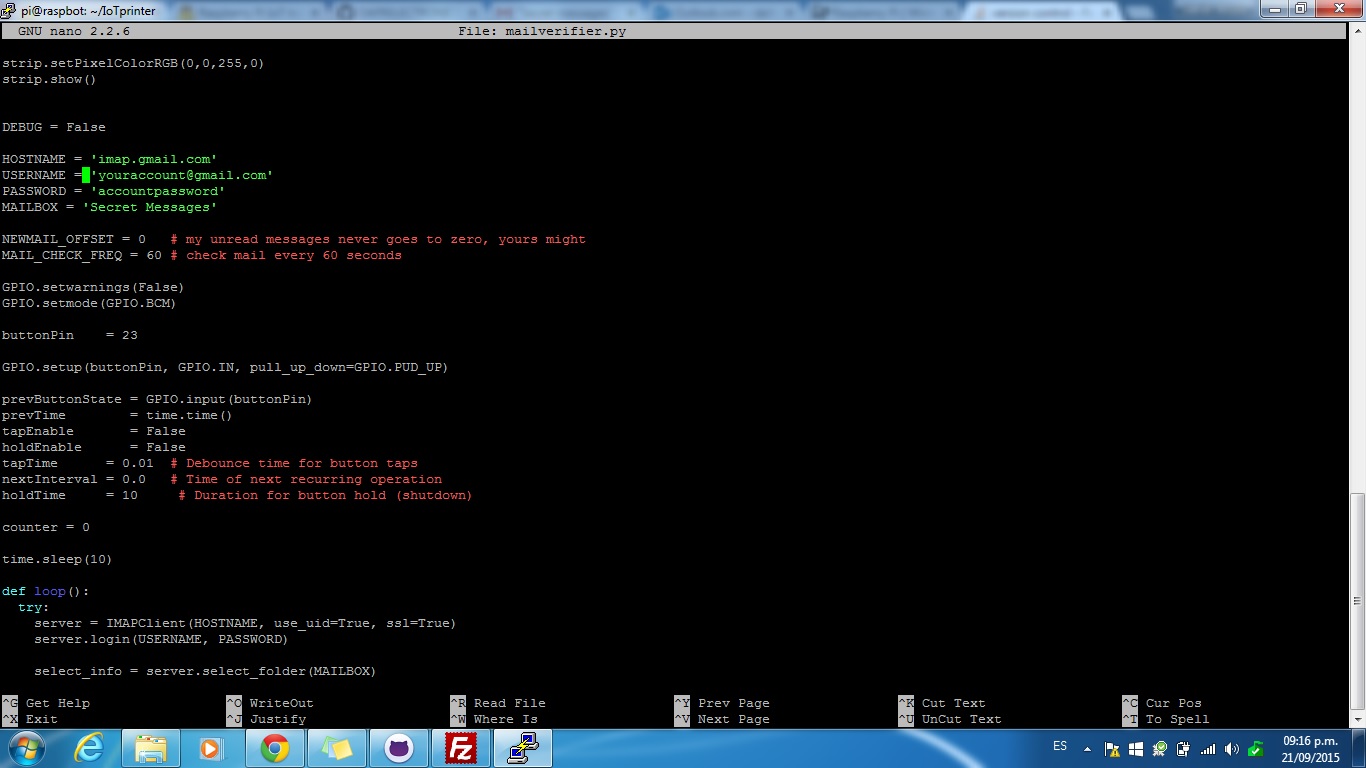Click the 'select_info = server.select_folder(MAILBOX)' line
The height and width of the screenshot is (768, 1366).
[x=206, y=671]
